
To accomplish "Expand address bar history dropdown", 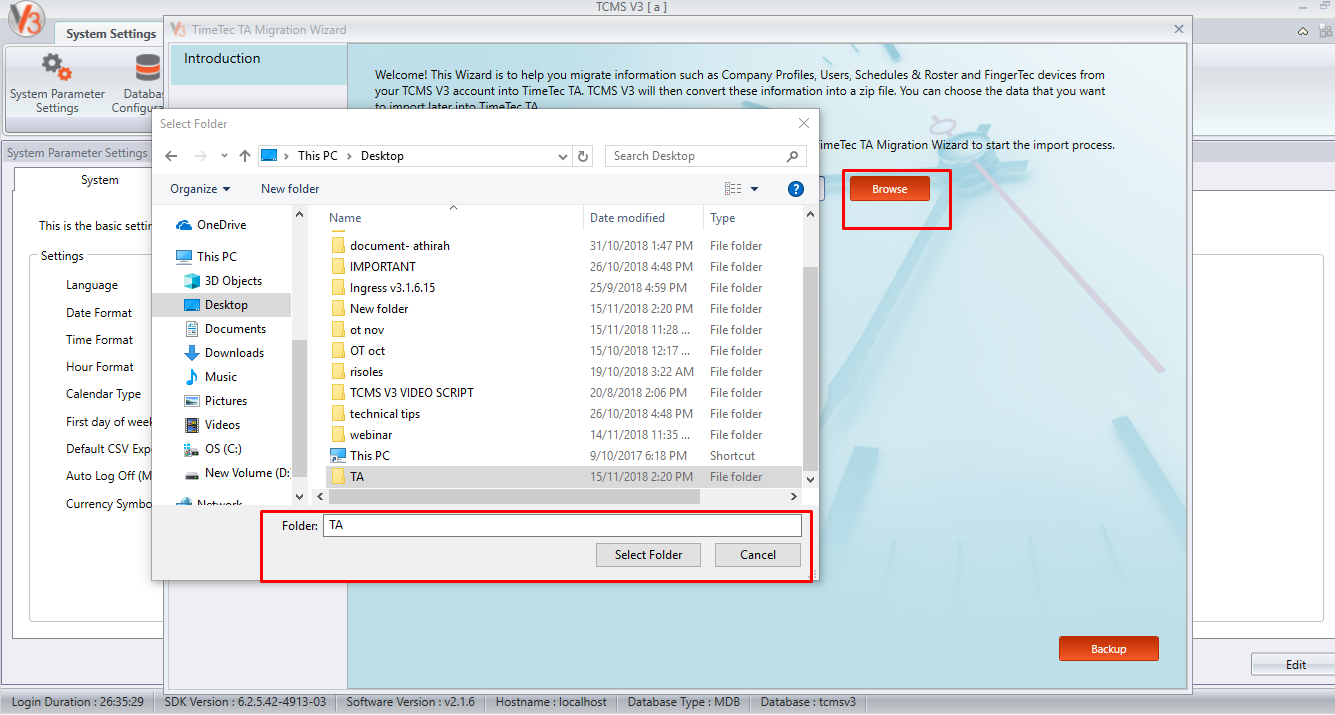I will 563,156.
